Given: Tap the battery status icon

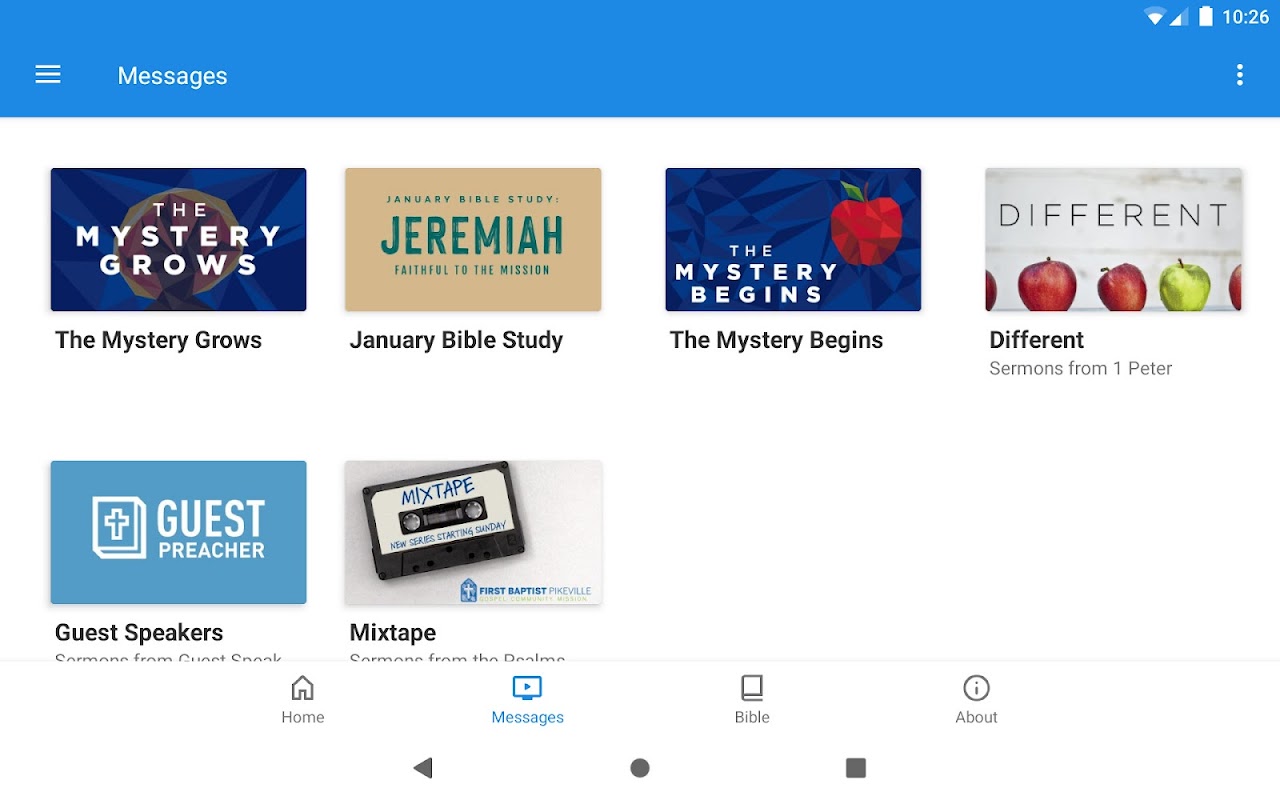Looking at the screenshot, I should tap(1206, 16).
